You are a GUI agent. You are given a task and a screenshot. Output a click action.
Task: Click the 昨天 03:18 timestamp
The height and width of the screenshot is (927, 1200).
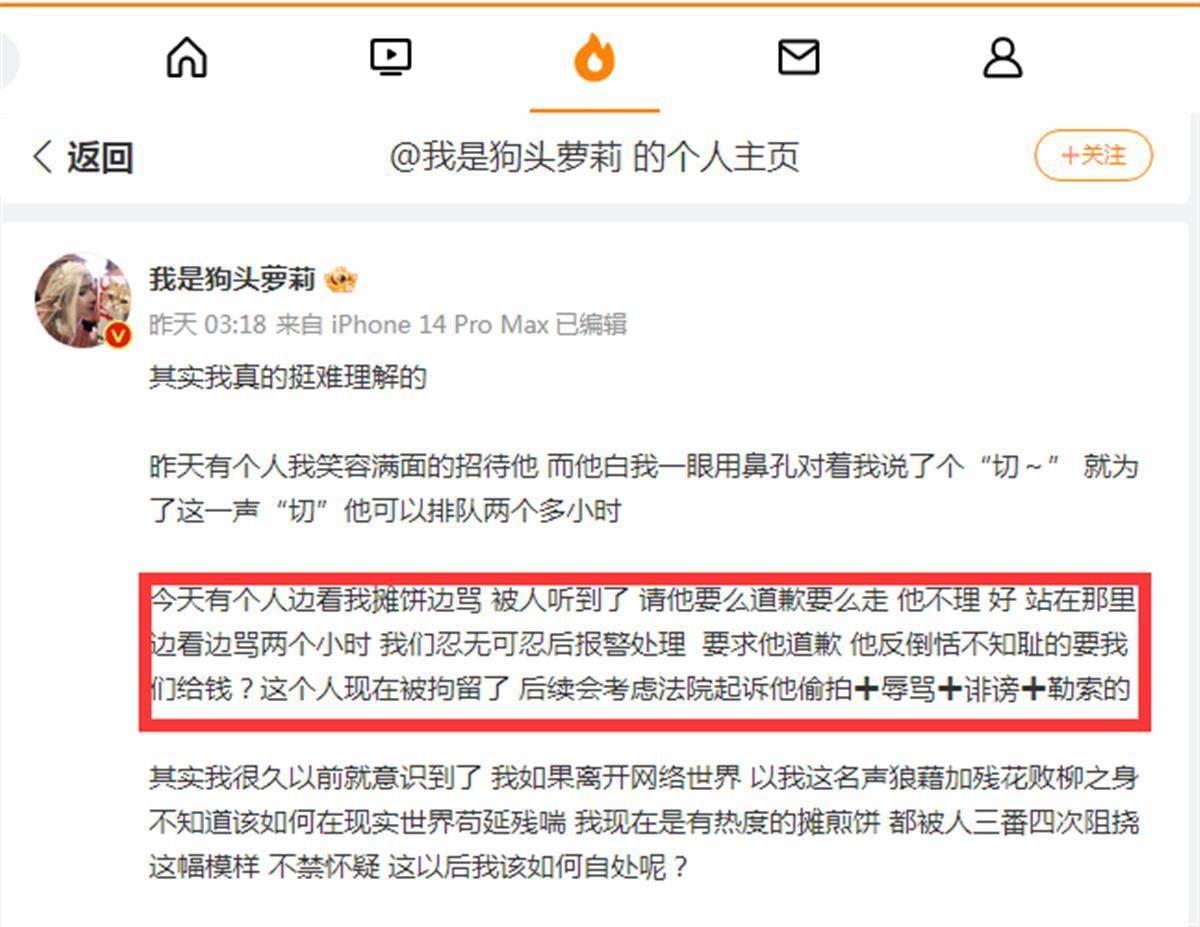pos(208,325)
